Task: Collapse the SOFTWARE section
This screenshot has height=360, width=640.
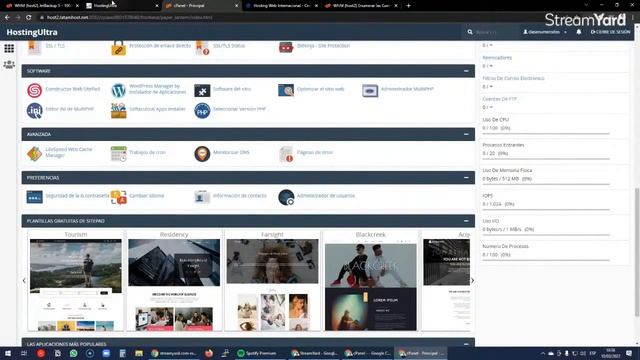Action: pos(466,71)
